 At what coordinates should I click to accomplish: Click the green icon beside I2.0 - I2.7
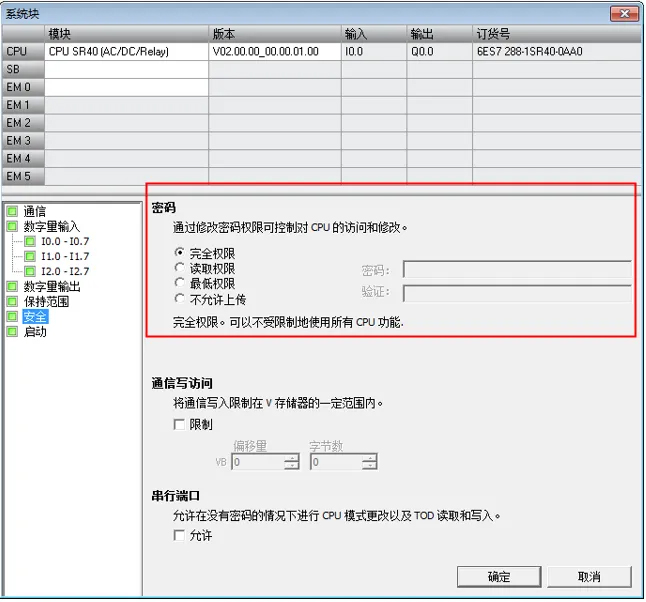[30, 271]
